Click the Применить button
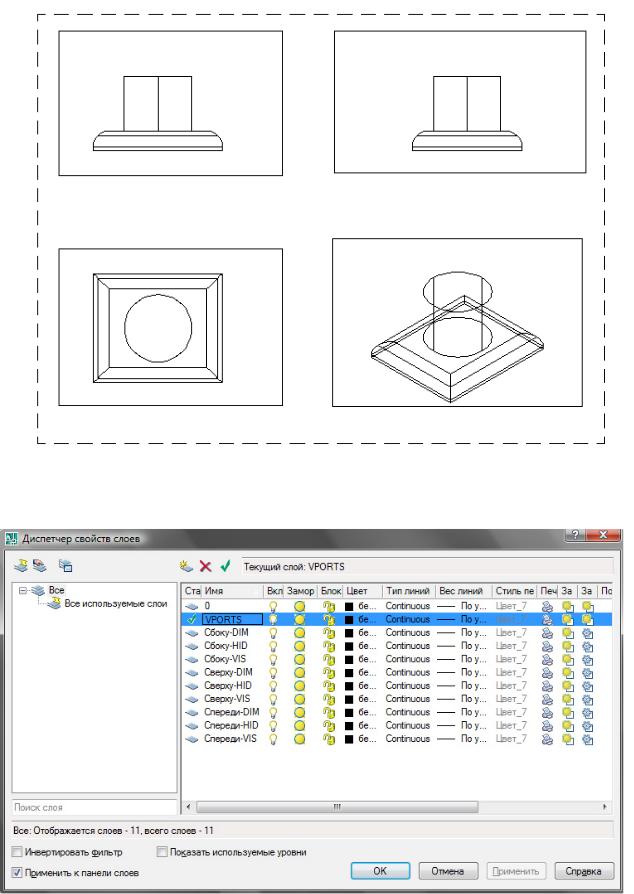 click(516, 871)
